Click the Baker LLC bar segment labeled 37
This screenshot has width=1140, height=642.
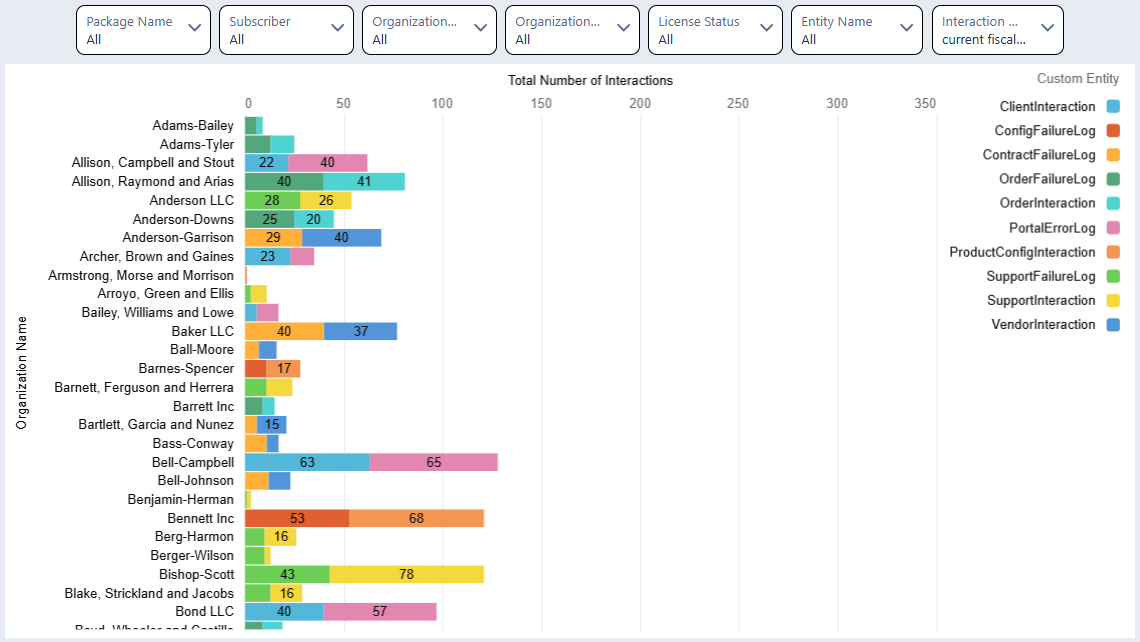pyautogui.click(x=360, y=331)
